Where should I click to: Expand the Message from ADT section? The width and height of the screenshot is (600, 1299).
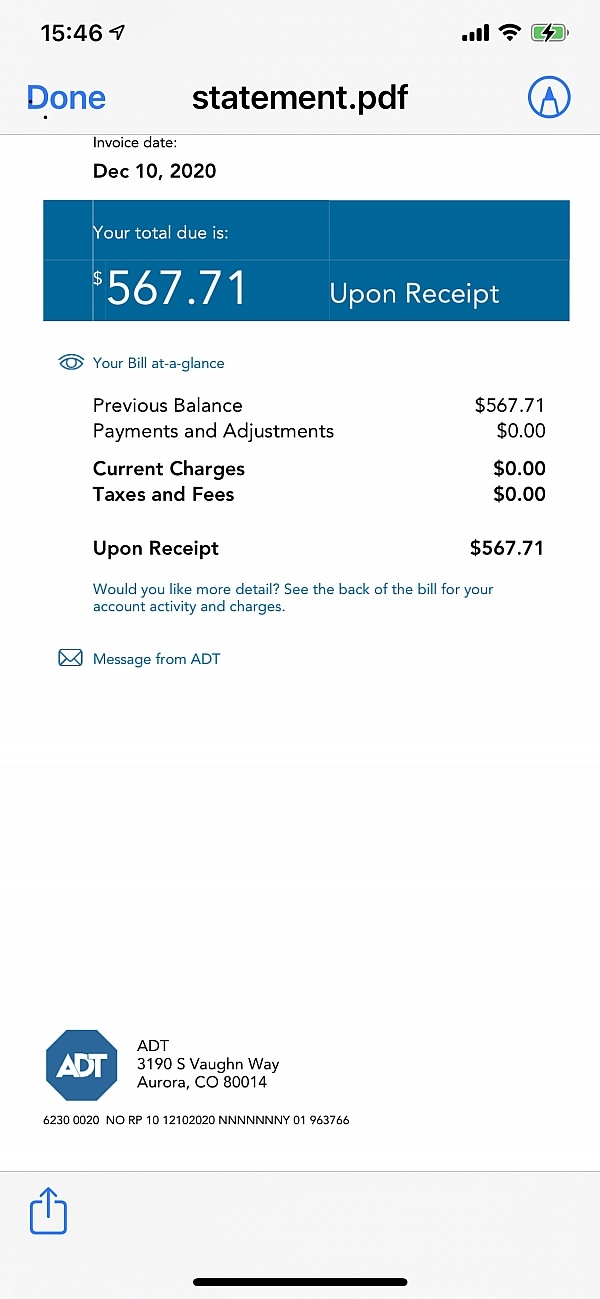tap(157, 658)
